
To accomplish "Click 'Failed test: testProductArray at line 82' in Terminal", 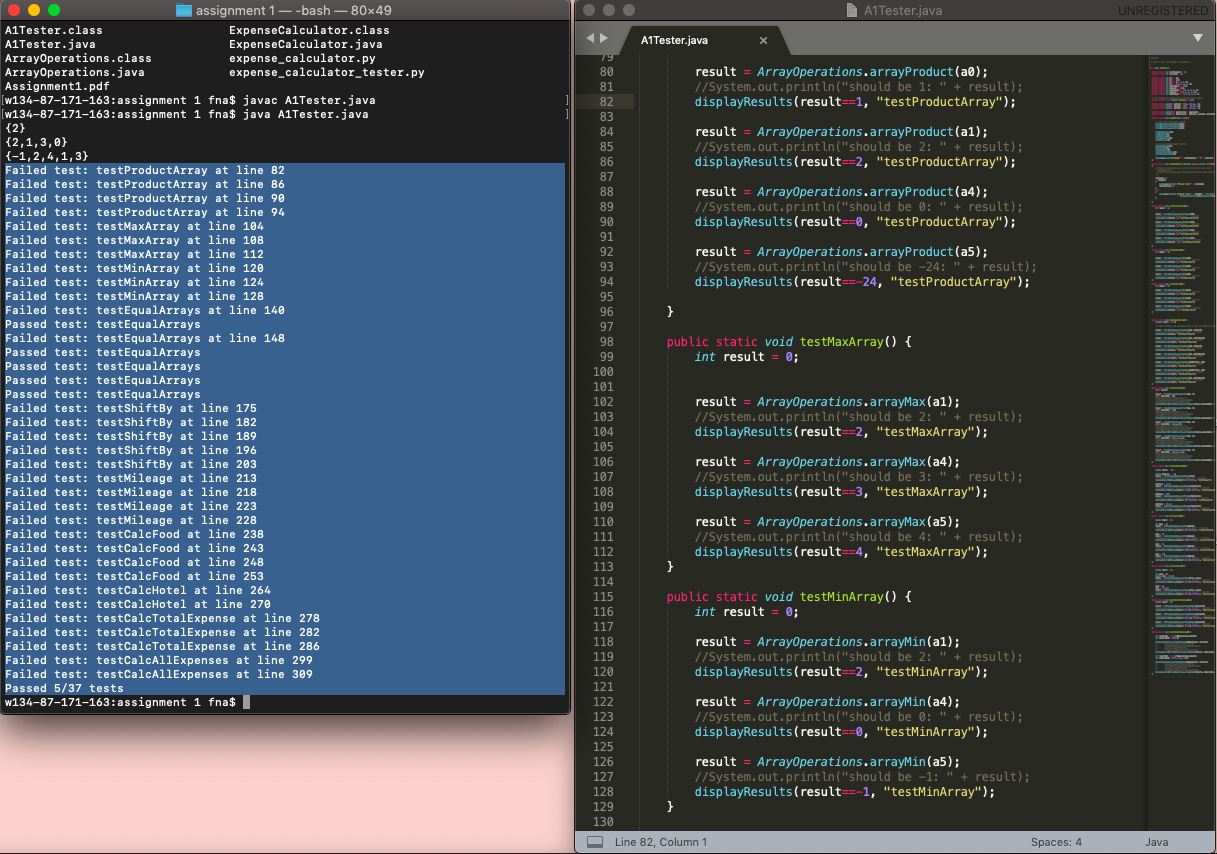I will pyautogui.click(x=145, y=170).
